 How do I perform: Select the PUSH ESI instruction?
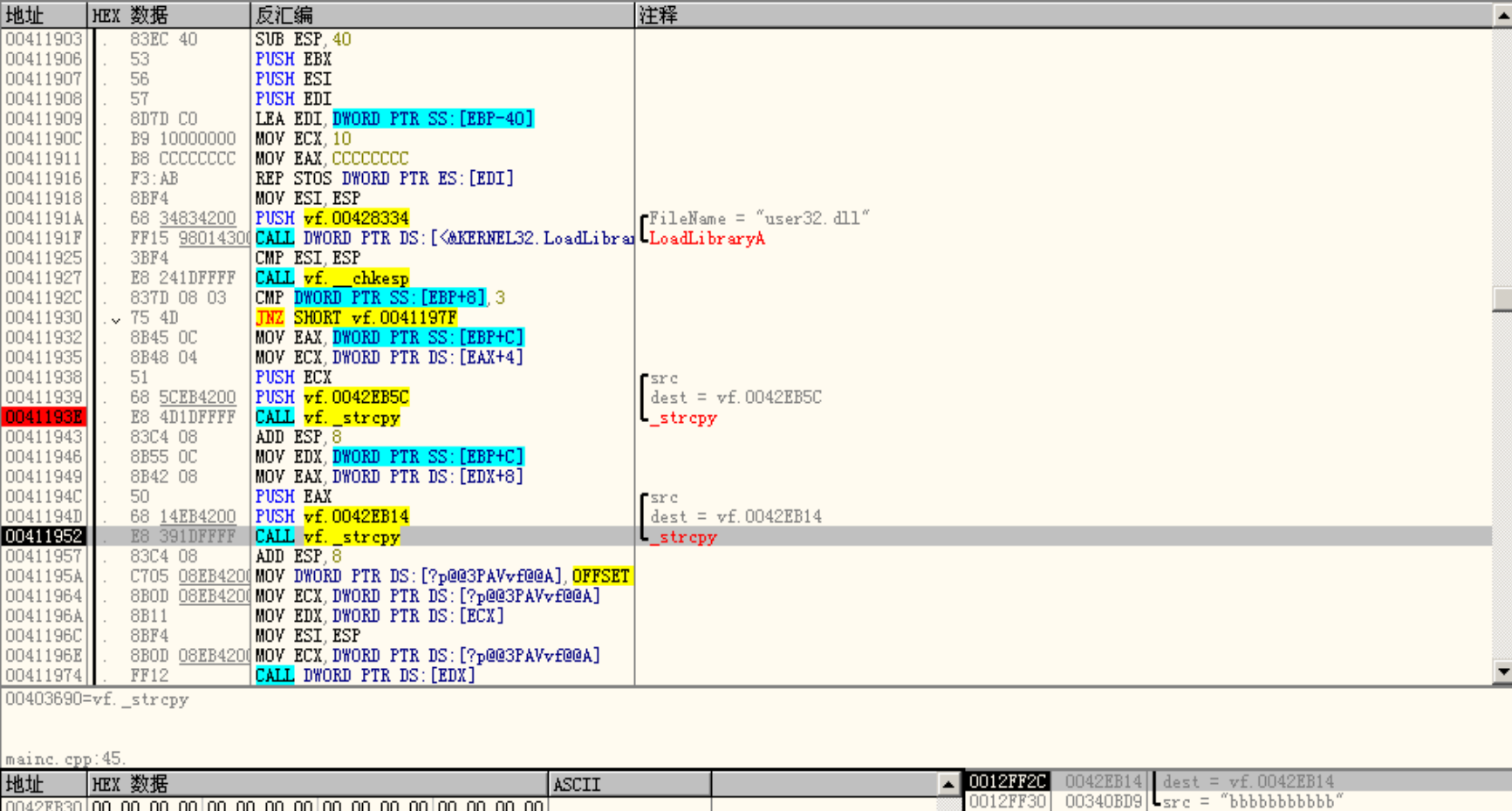tap(293, 79)
